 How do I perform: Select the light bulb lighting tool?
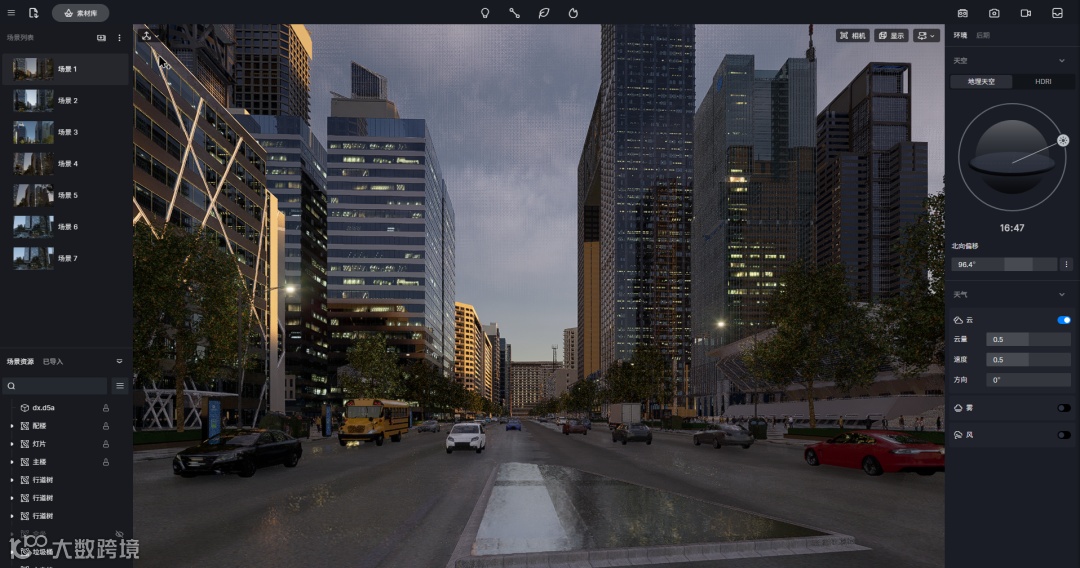point(485,13)
